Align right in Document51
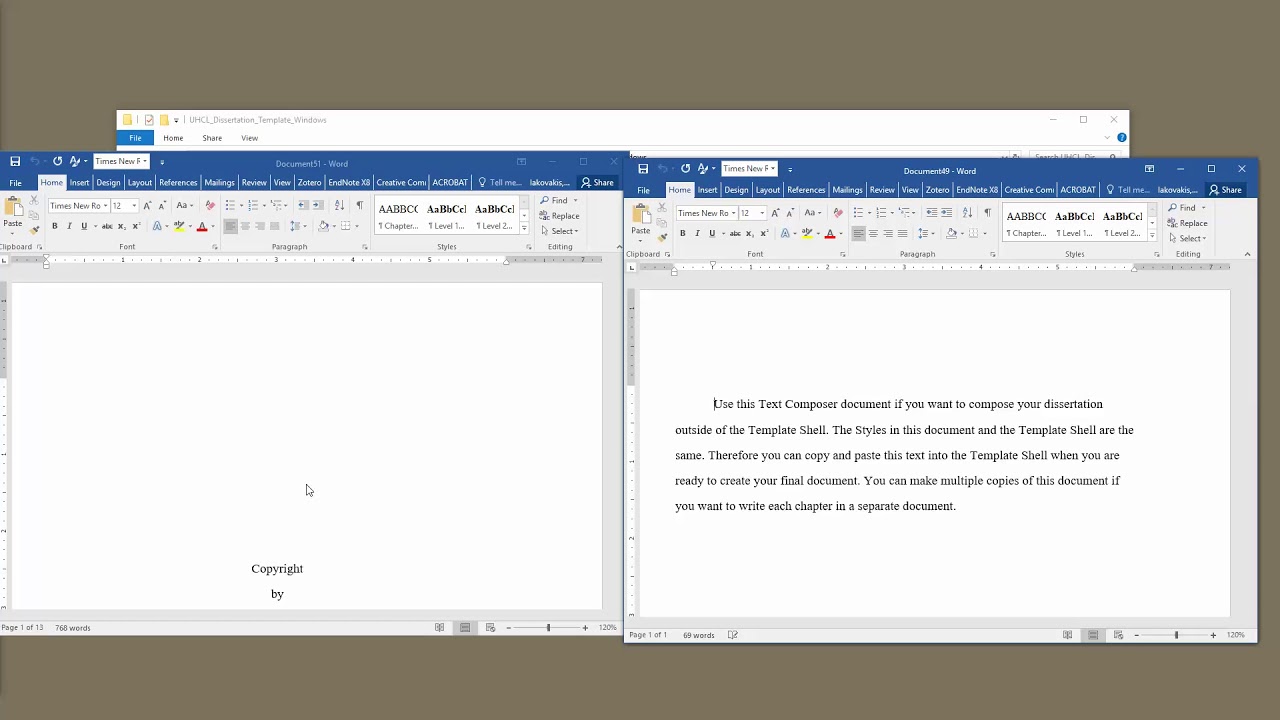 point(260,226)
